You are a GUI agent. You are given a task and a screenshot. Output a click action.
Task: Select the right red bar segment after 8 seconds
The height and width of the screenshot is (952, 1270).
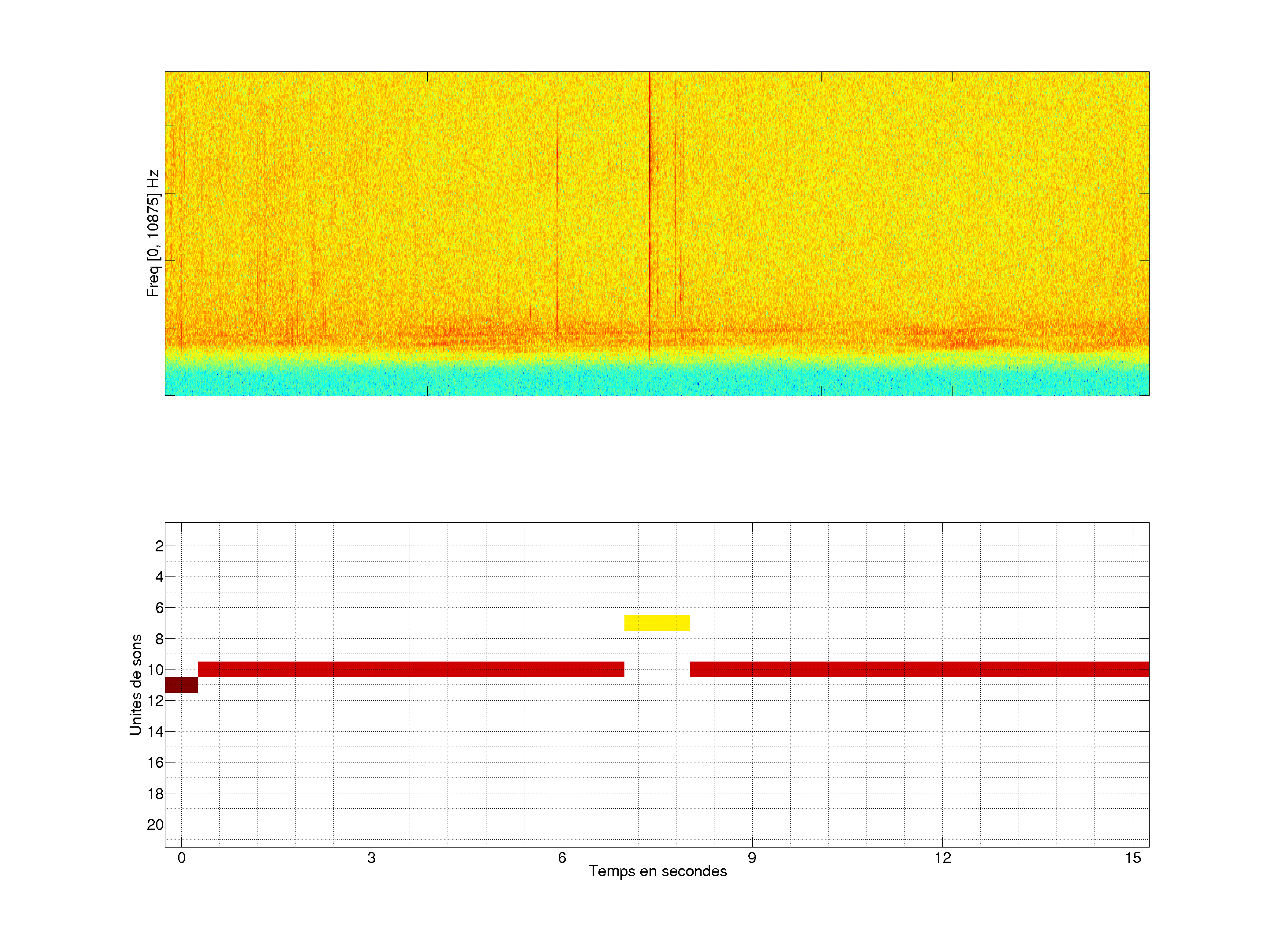tap(919, 669)
